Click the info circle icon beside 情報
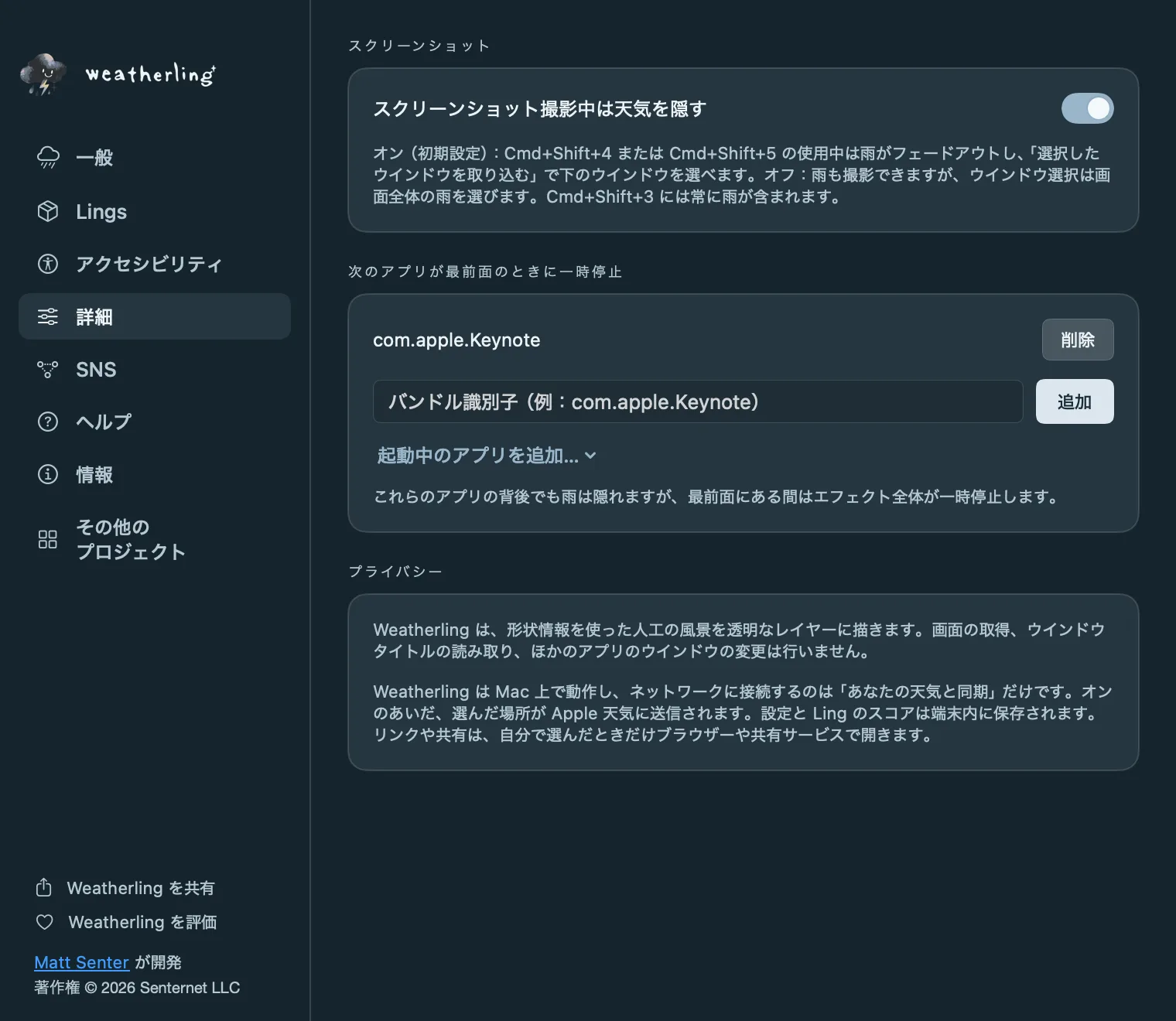This screenshot has width=1176, height=1021. click(48, 474)
